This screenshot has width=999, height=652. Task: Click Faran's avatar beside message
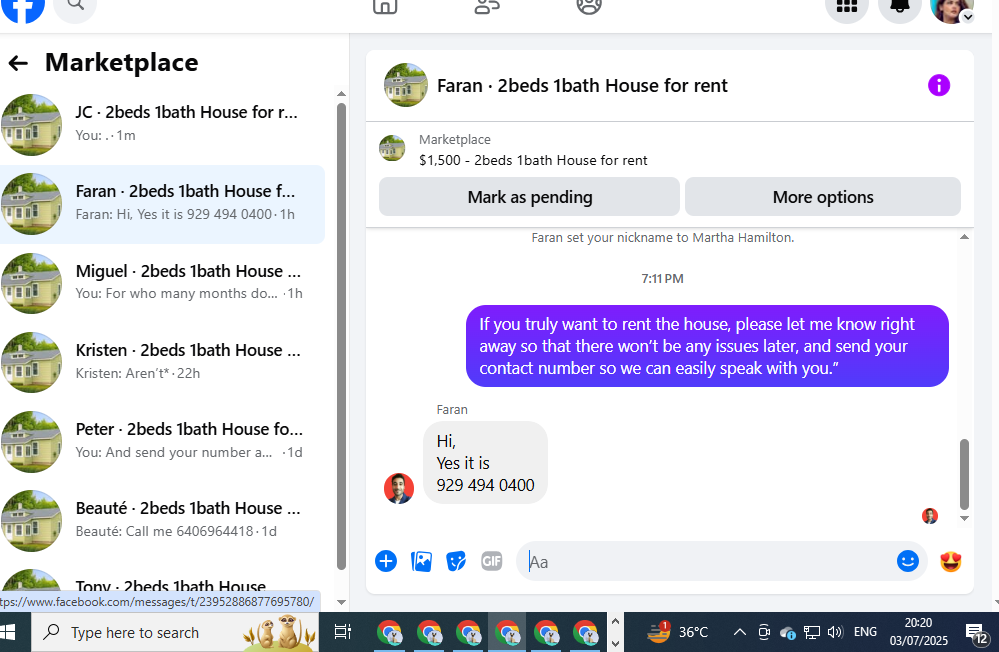[x=399, y=488]
